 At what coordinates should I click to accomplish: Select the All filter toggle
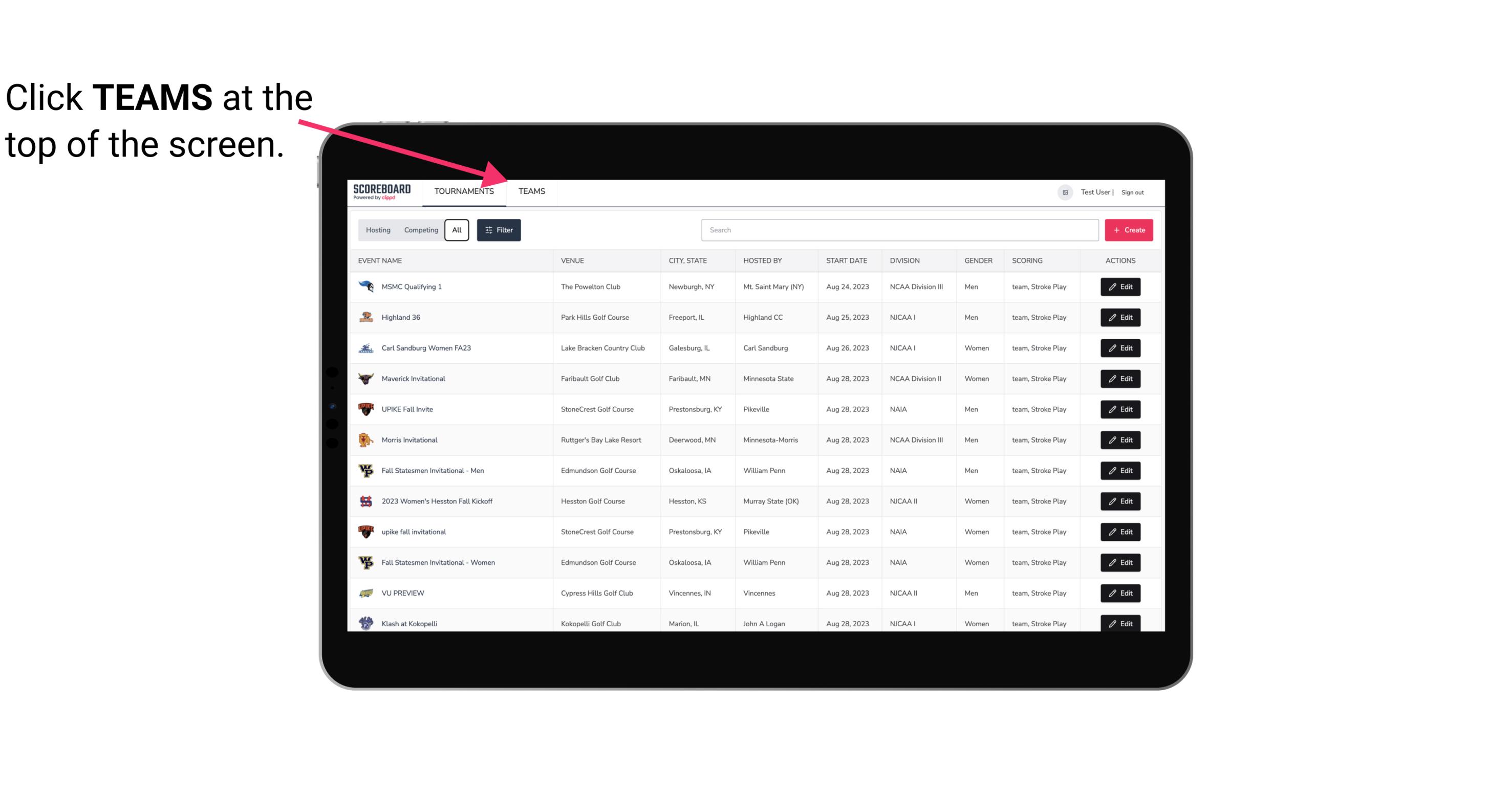456,230
